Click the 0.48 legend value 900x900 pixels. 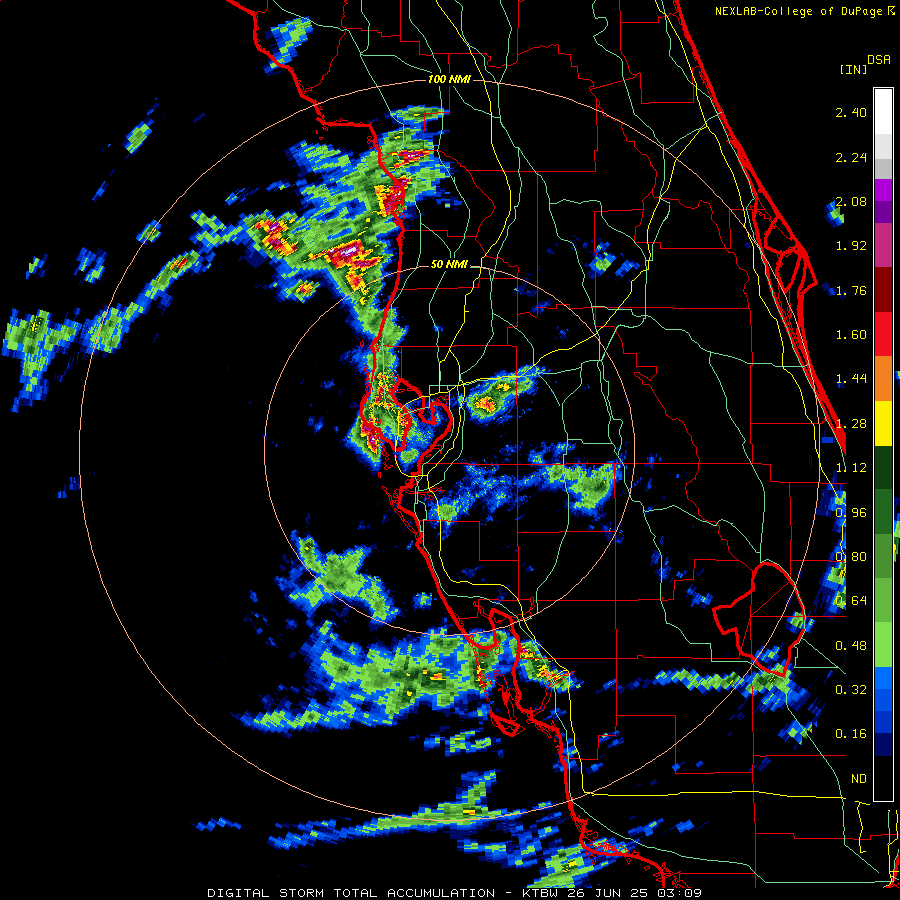click(x=851, y=646)
